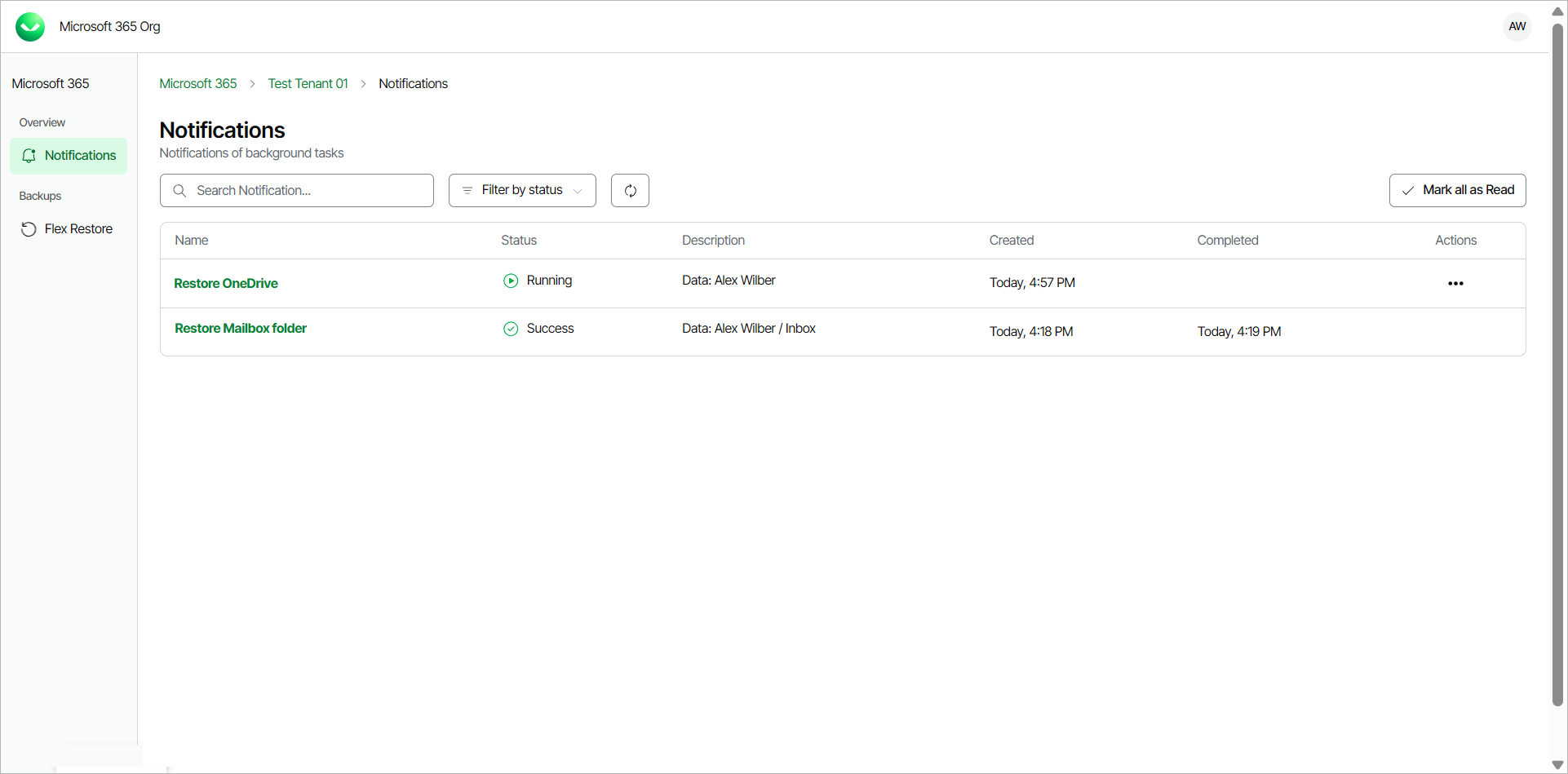Image resolution: width=1568 pixels, height=774 pixels.
Task: Click the green app logo icon
Action: point(30,27)
